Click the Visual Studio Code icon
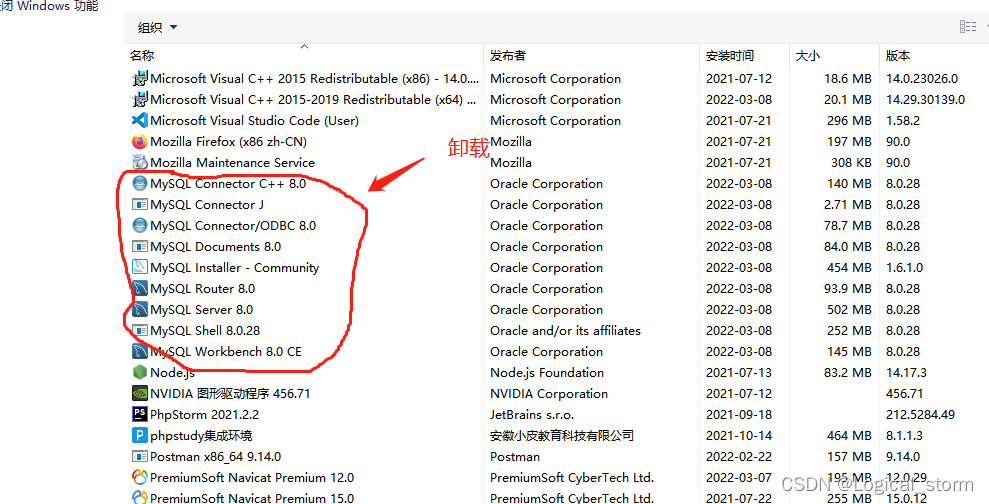This screenshot has height=504, width=989. 139,120
